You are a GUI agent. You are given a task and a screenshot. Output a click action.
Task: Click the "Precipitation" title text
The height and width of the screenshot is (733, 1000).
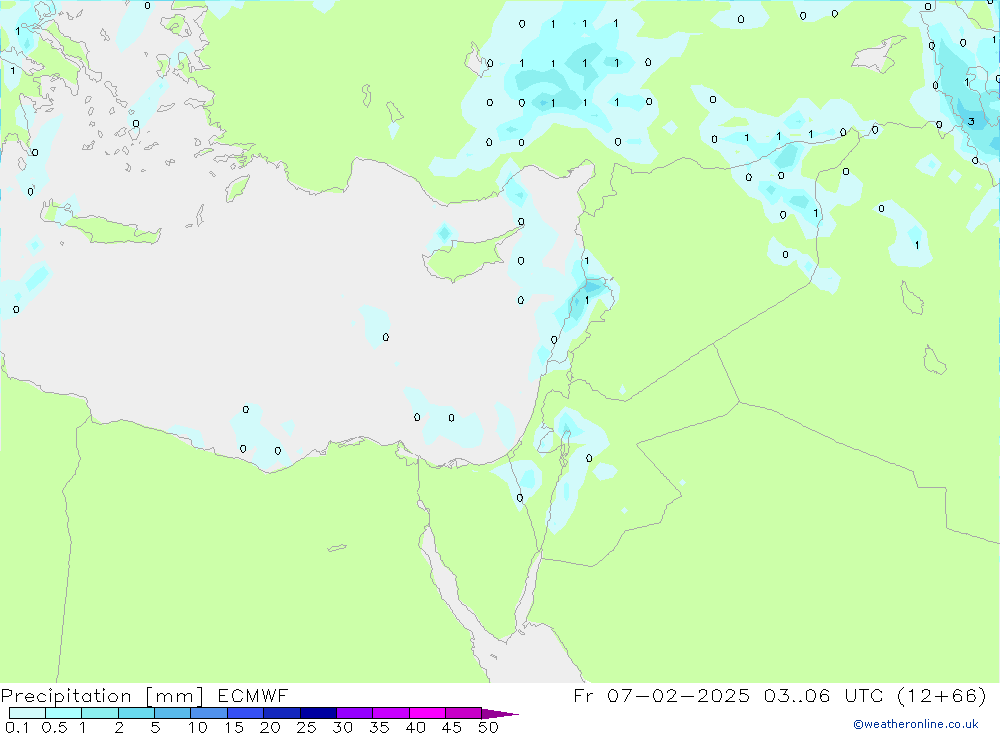(66, 696)
